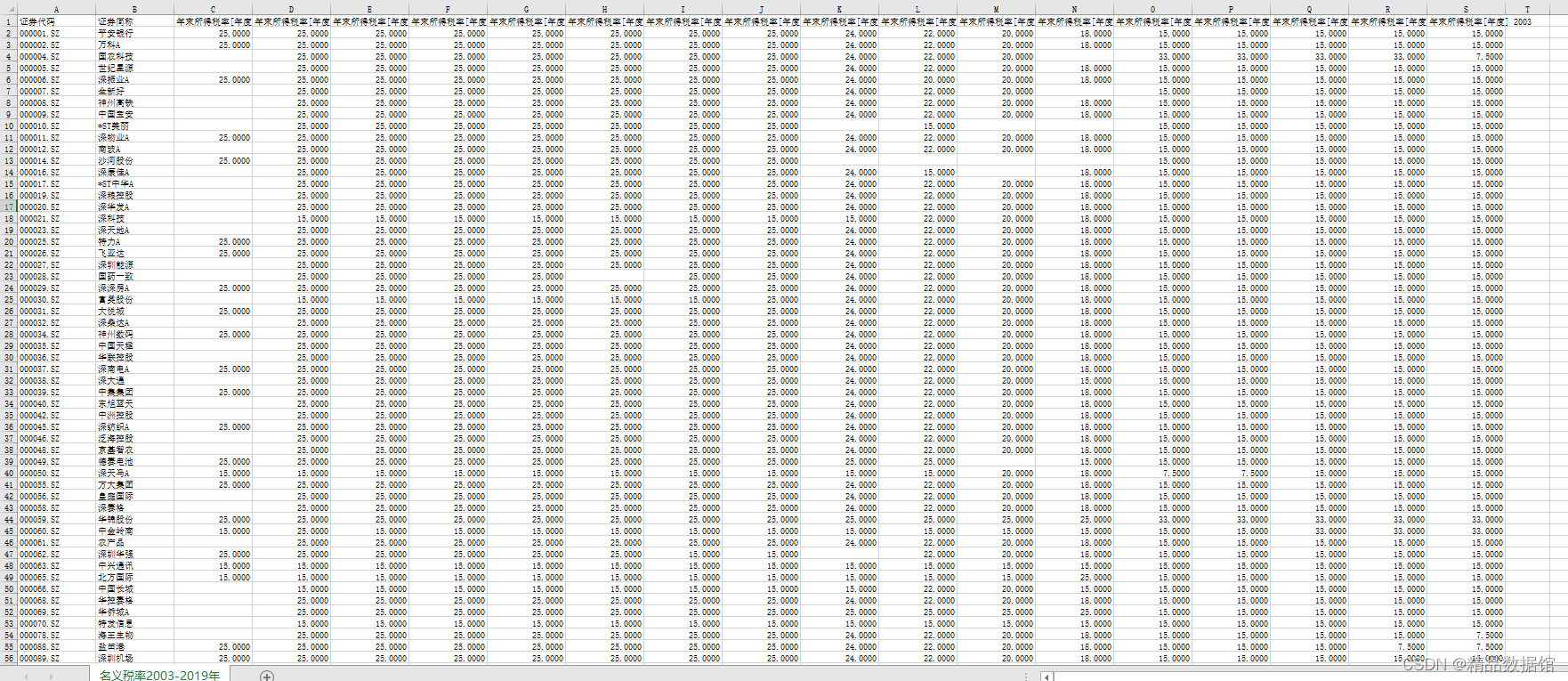This screenshot has height=681, width=1568.
Task: Click the horizontal scrollbar left arrow
Action: (x=1047, y=677)
